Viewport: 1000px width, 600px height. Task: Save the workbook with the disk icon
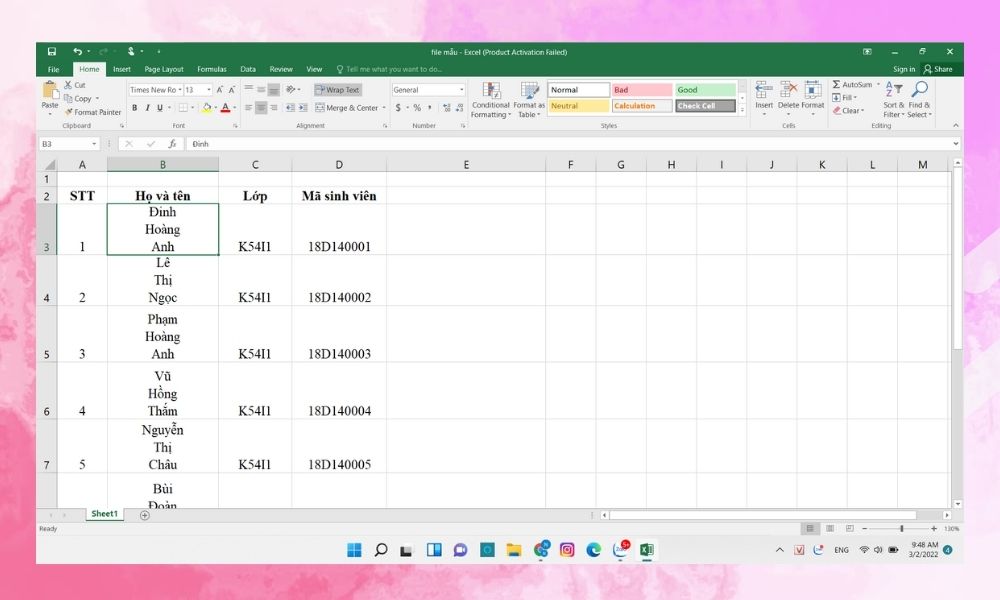52,52
